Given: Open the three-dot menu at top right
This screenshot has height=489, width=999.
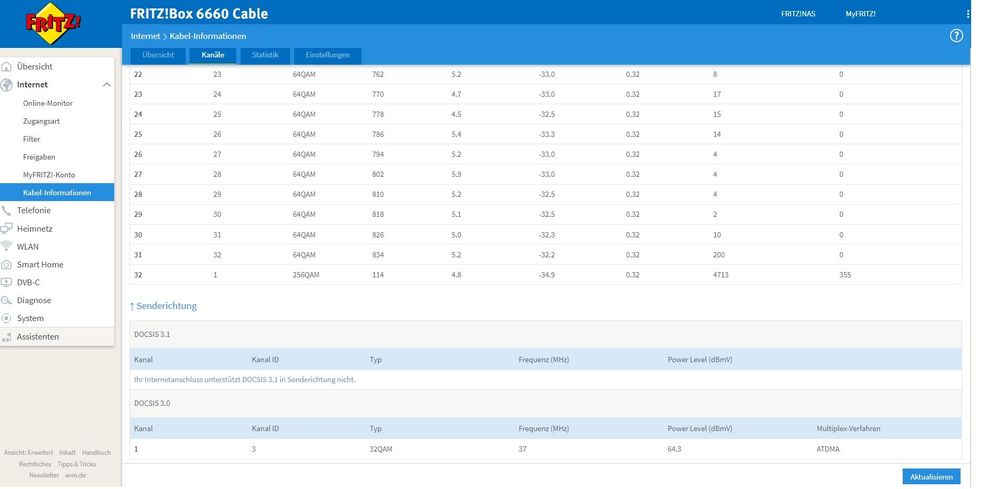Looking at the screenshot, I should click(968, 13).
